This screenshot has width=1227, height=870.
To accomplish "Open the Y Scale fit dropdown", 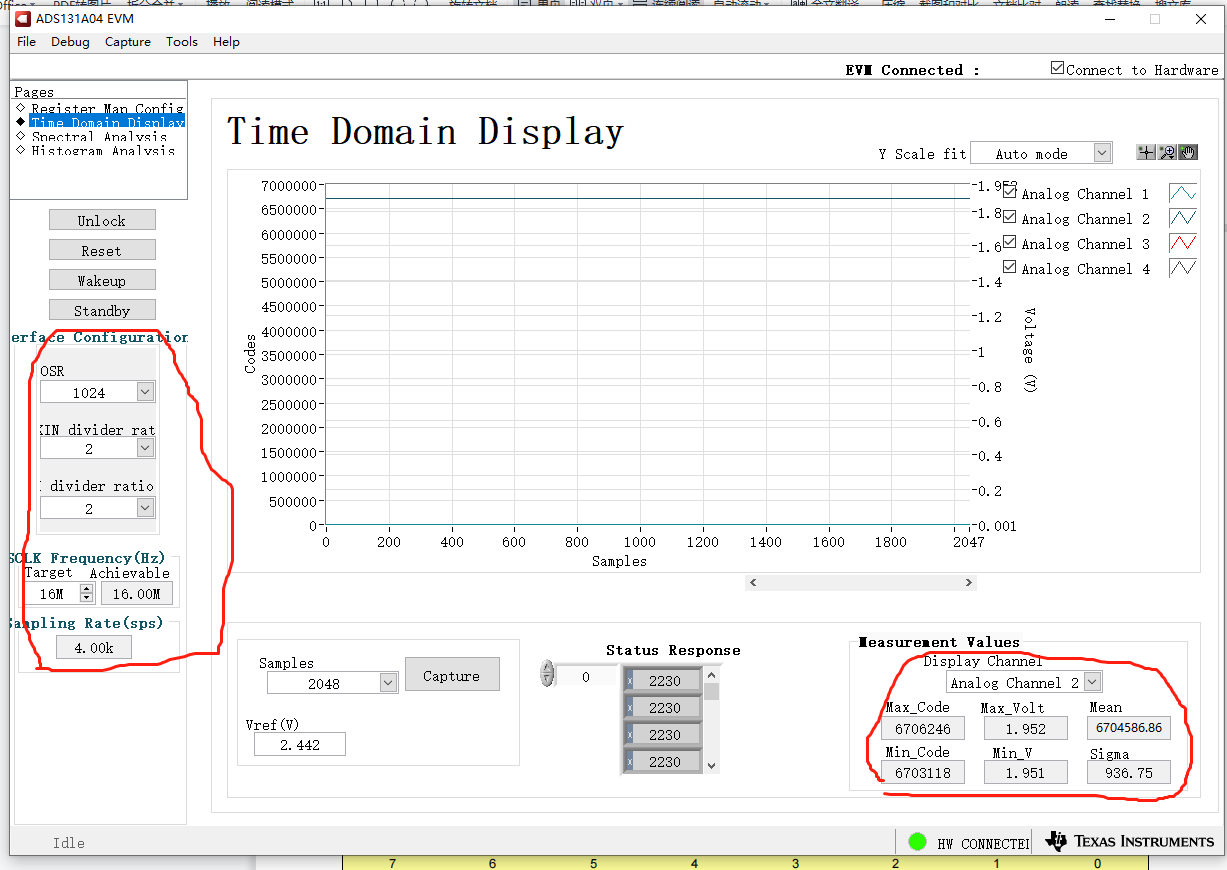I will coord(1041,153).
